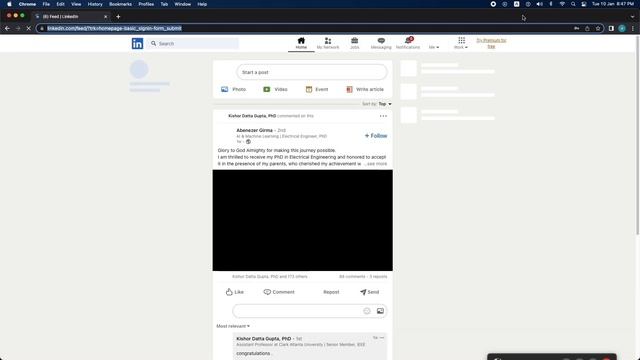This screenshot has width=640, height=360.
Task: Open the Chrome profile avatar
Action: tap(622, 28)
